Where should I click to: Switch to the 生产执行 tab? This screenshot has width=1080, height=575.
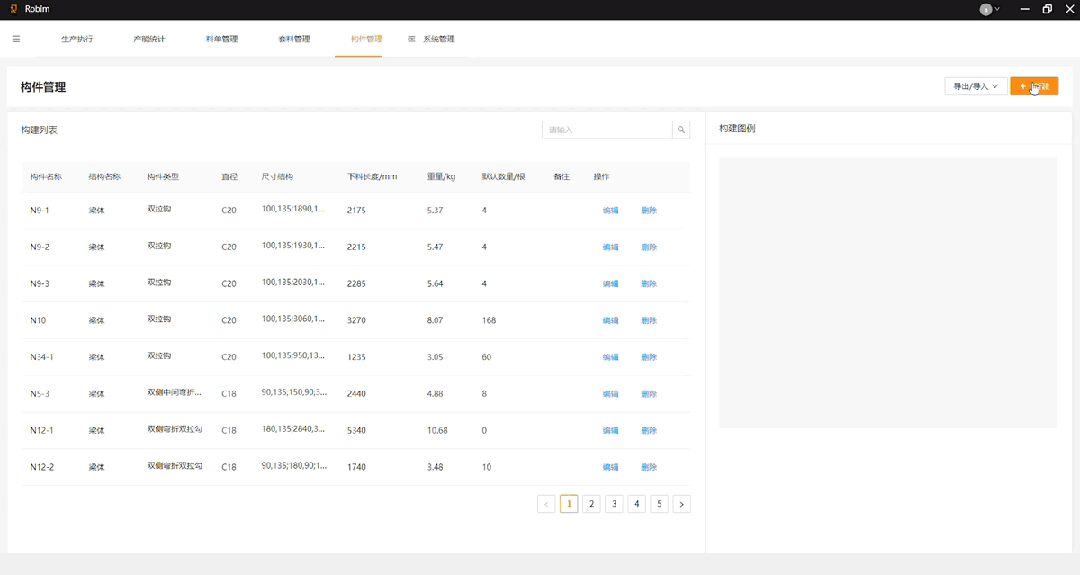pyautogui.click(x=77, y=39)
